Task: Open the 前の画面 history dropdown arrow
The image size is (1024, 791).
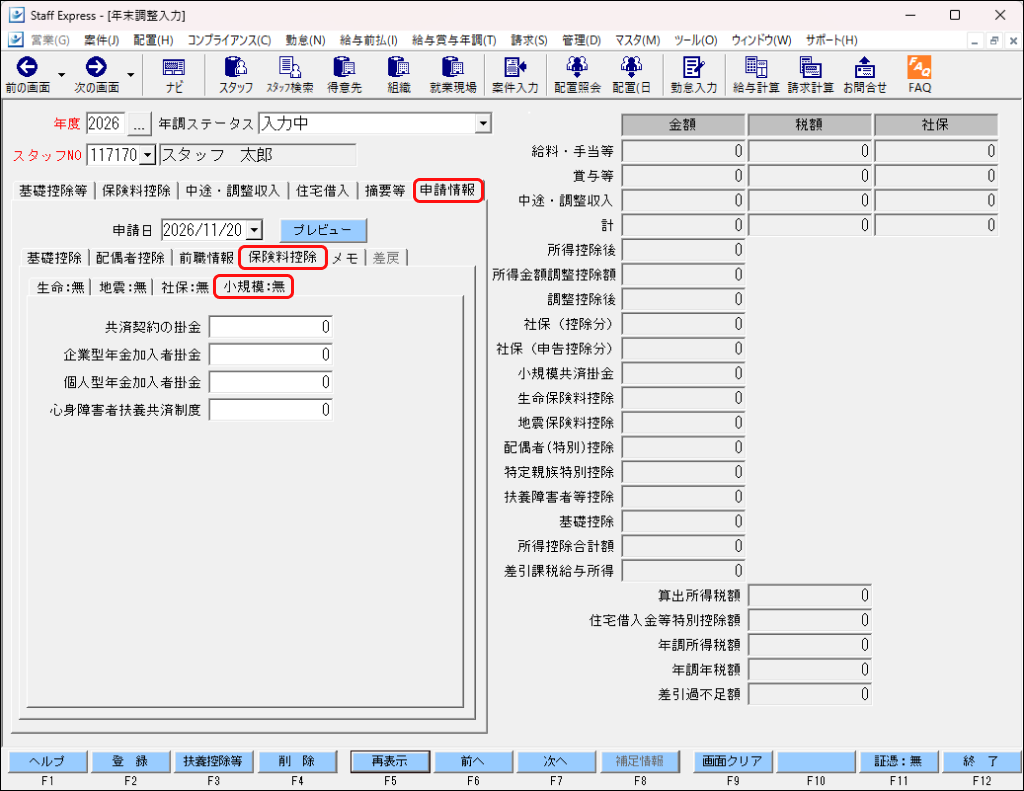Action: point(61,74)
